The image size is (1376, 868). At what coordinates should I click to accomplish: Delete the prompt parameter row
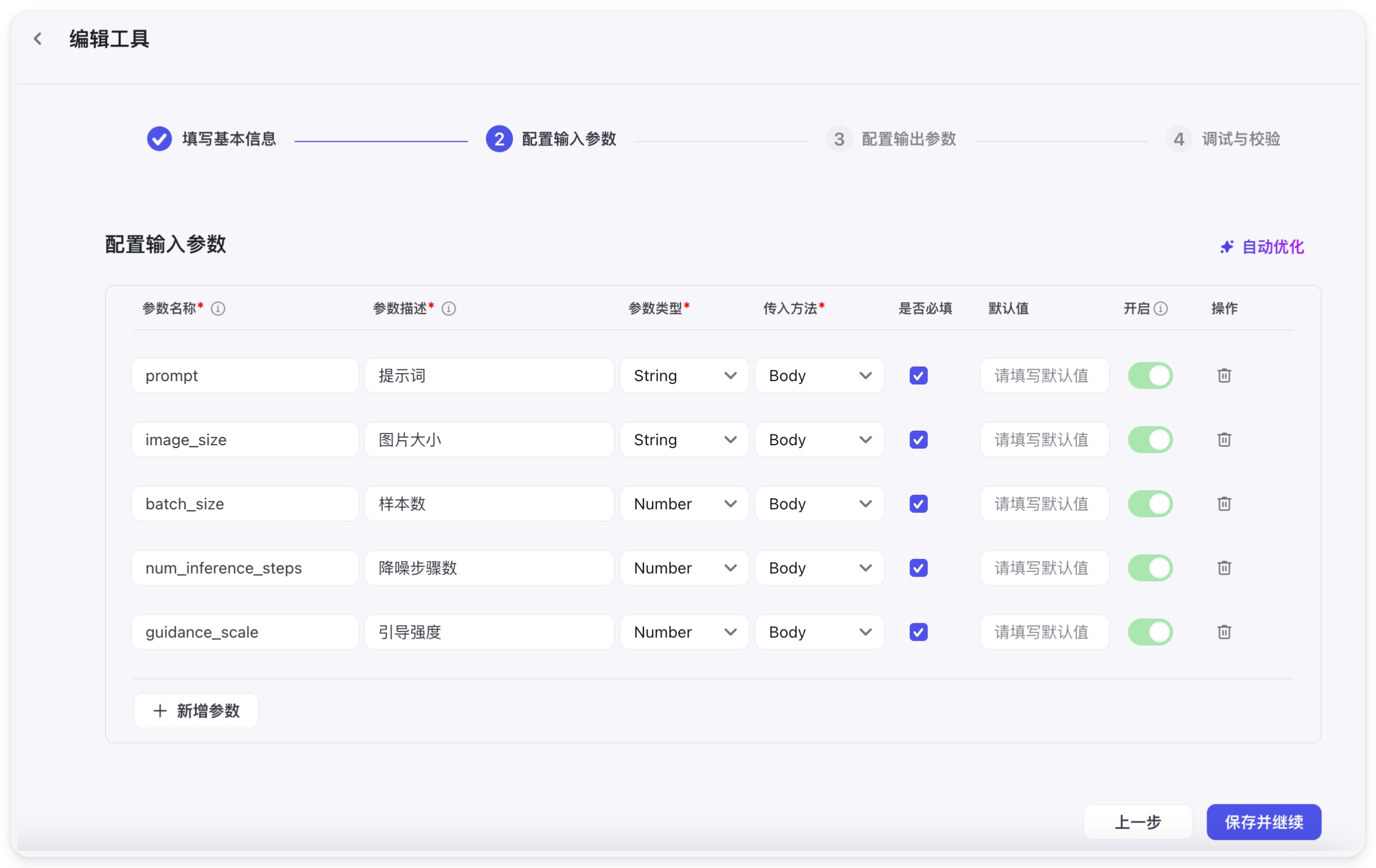click(1223, 375)
